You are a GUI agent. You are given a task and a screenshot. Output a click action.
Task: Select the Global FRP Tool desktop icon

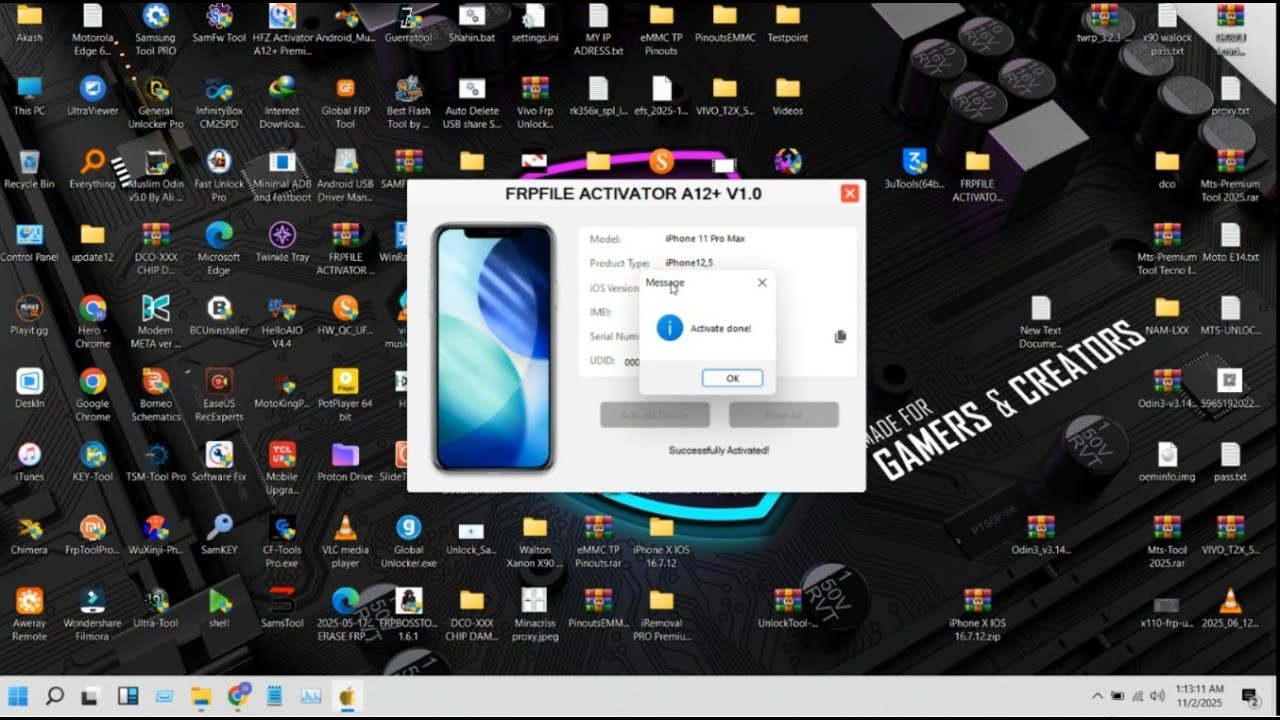click(x=345, y=102)
